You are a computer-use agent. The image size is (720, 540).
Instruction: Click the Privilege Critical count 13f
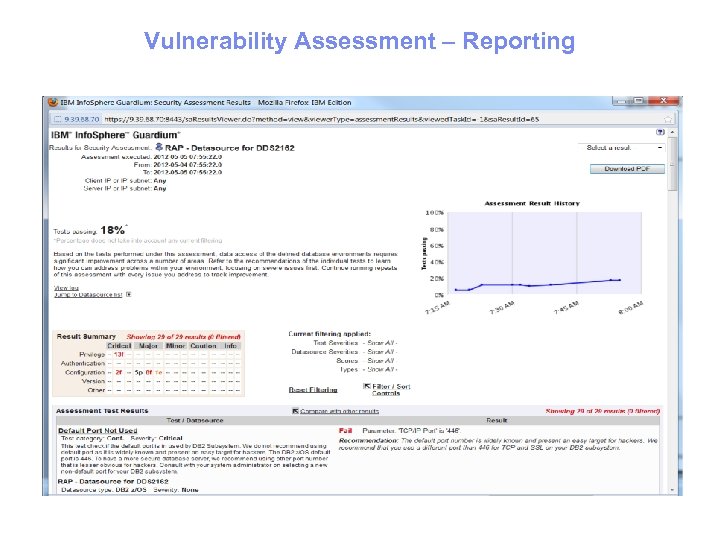[119, 354]
